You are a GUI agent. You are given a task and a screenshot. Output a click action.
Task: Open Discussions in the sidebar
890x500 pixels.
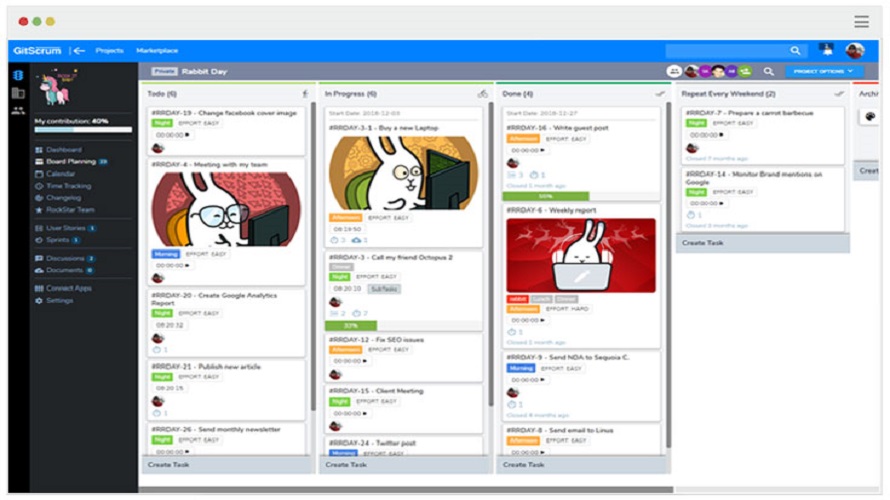click(x=65, y=258)
